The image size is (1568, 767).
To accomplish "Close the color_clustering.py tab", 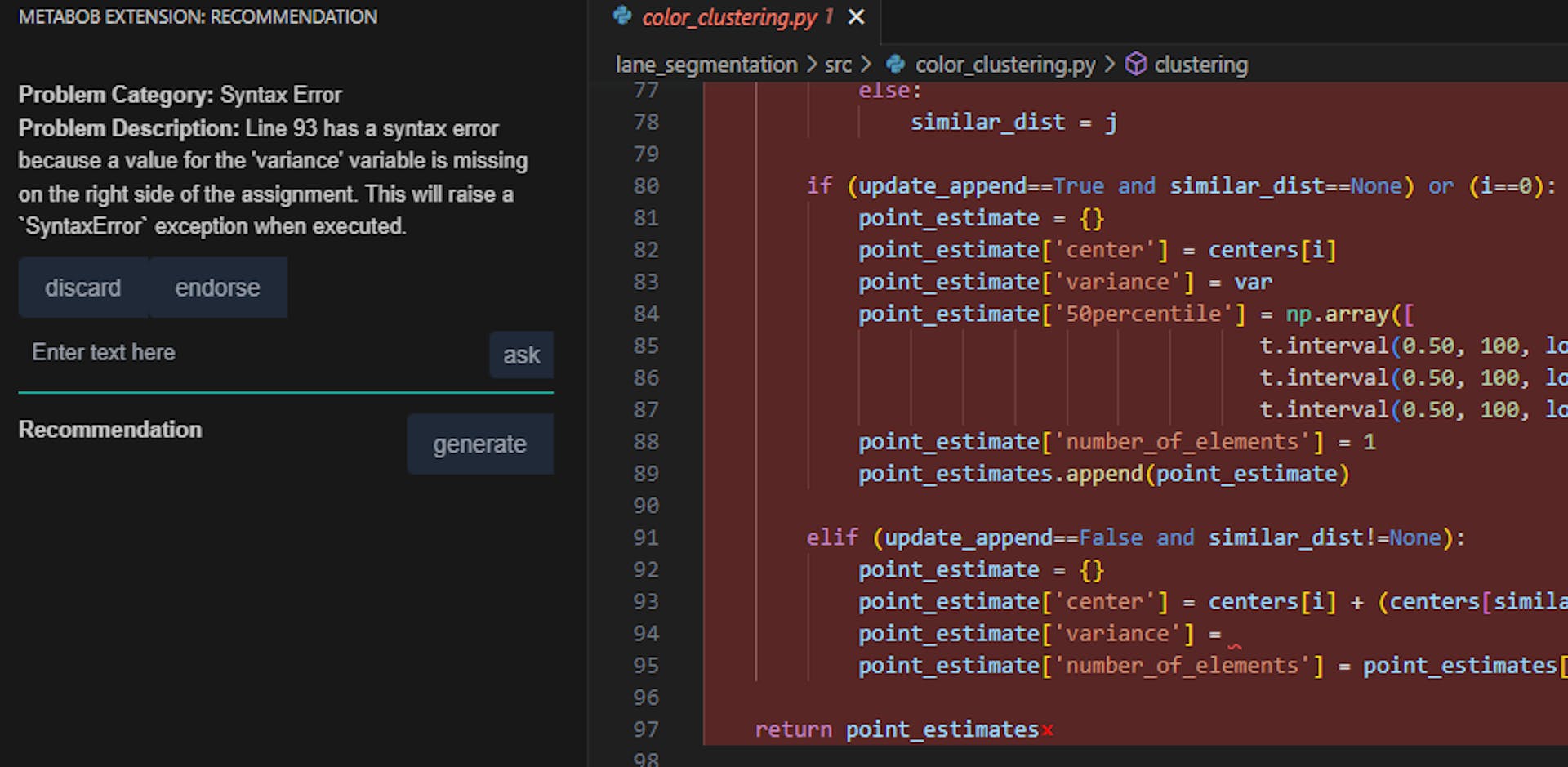I will tap(856, 17).
